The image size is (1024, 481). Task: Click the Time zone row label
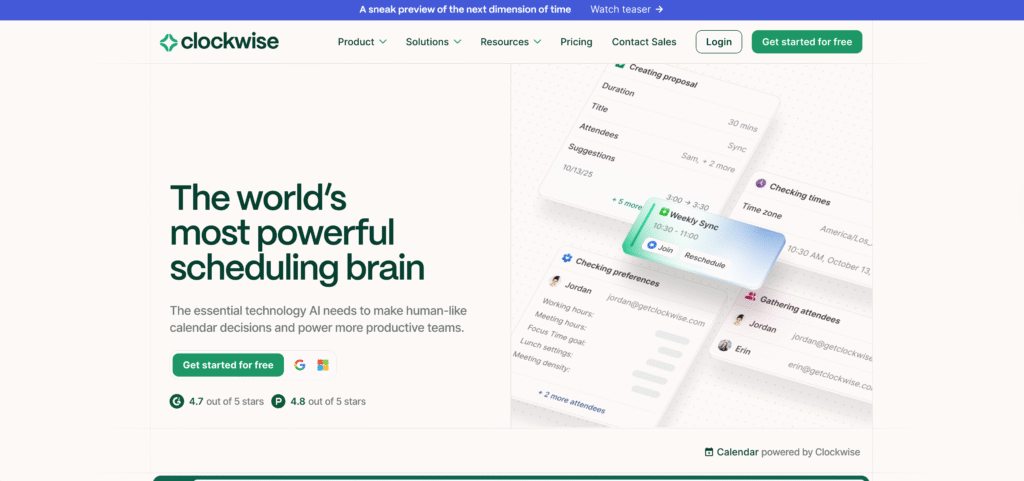point(761,210)
